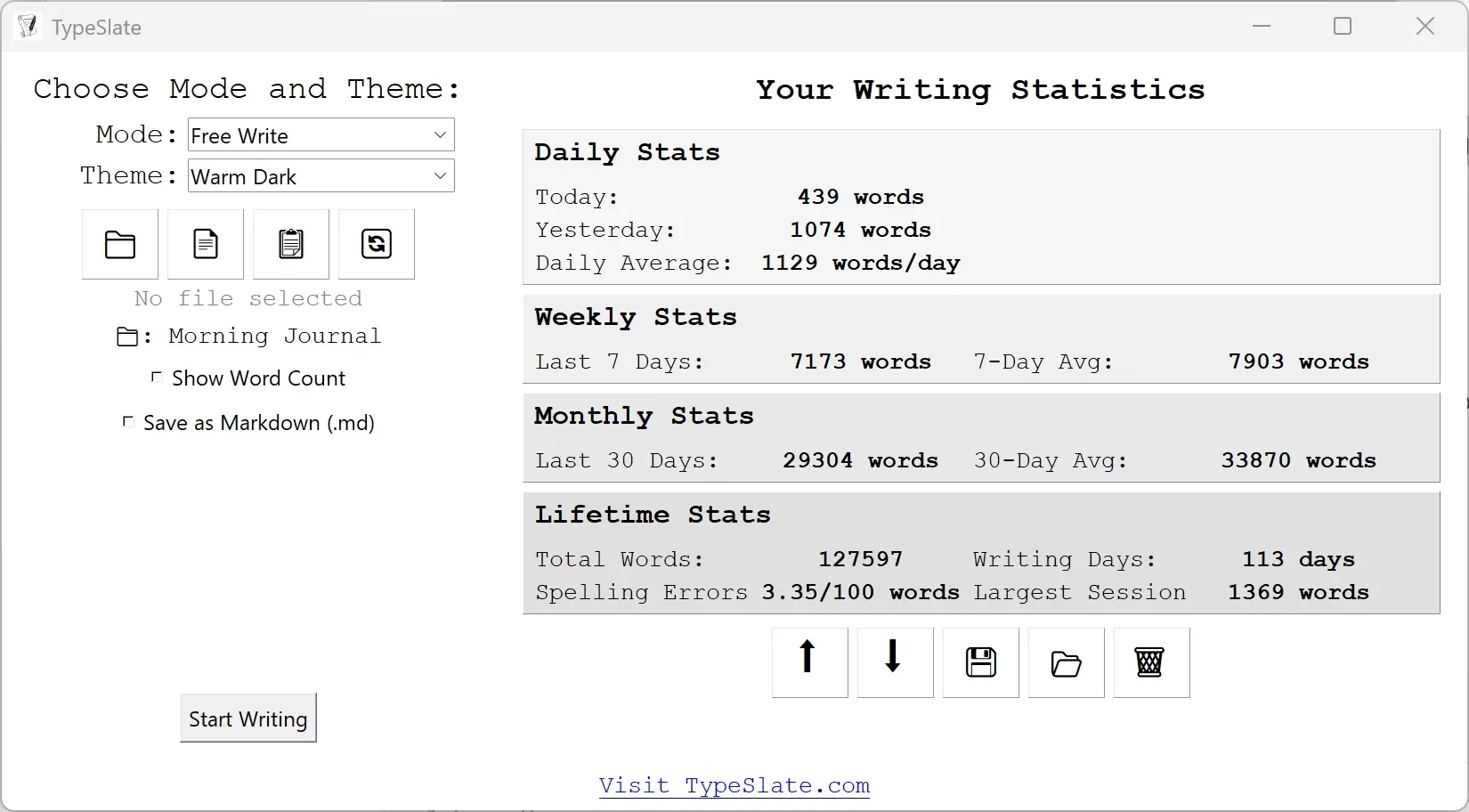Viewport: 1469px width, 812px height.
Task: Click the 127597 total words value
Action: point(861,559)
